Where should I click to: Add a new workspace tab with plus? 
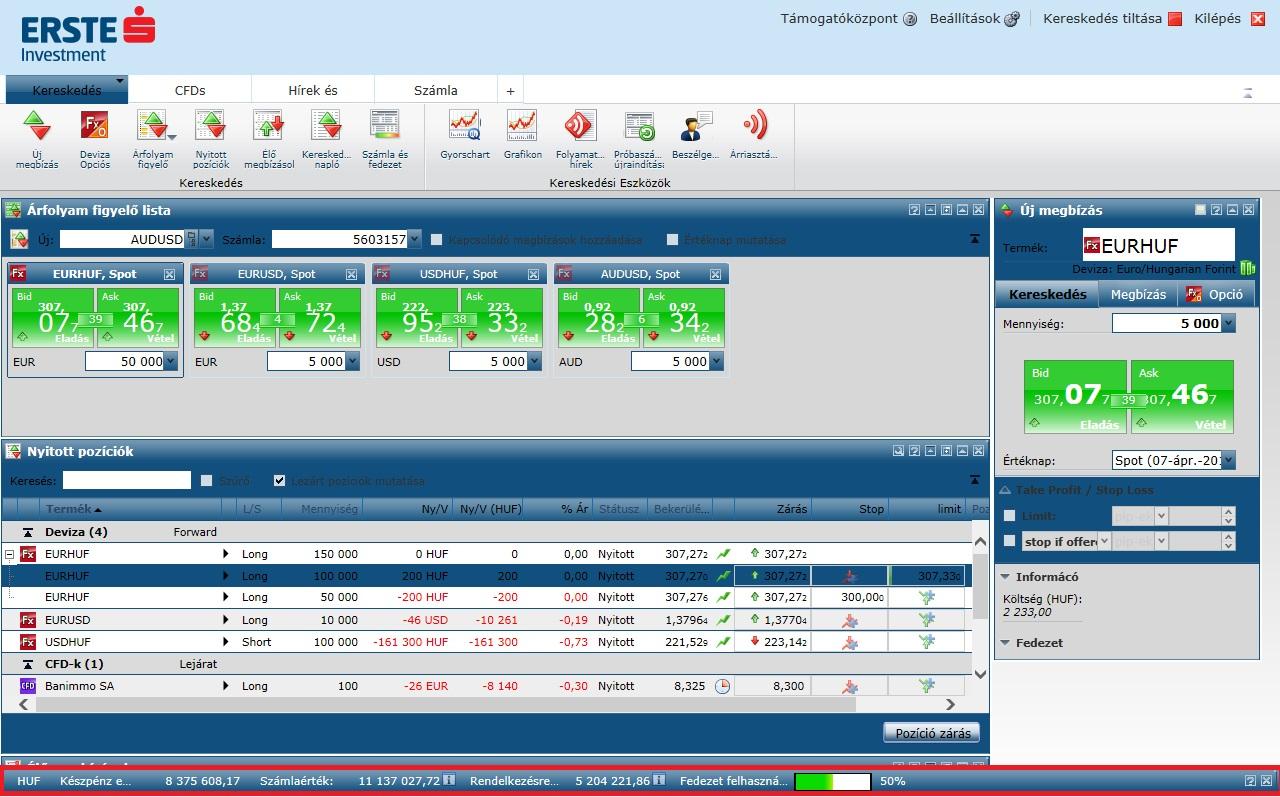pyautogui.click(x=510, y=91)
